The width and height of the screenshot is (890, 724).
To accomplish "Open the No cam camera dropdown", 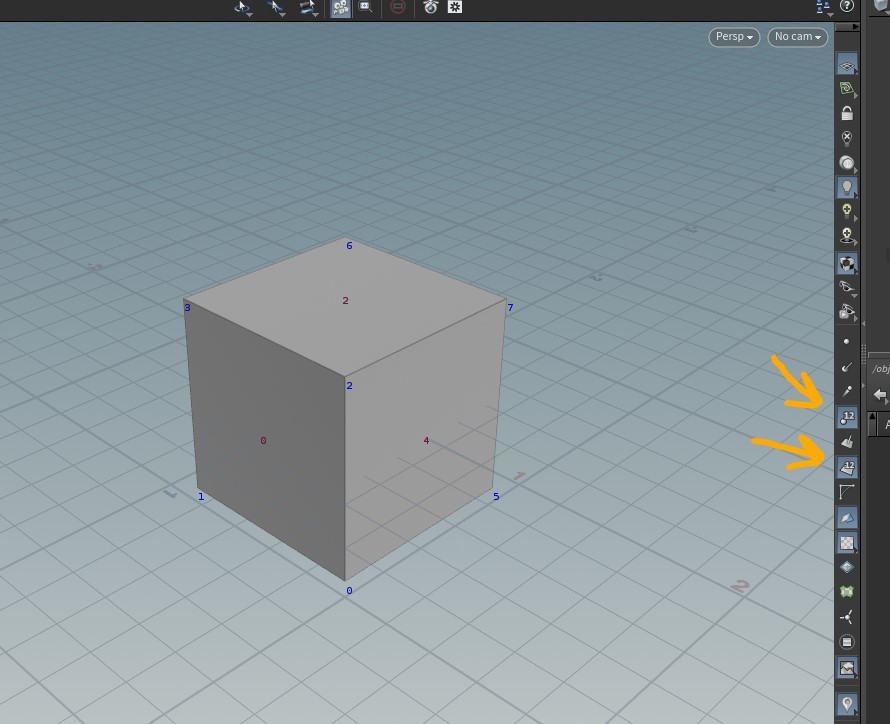I will coord(797,37).
